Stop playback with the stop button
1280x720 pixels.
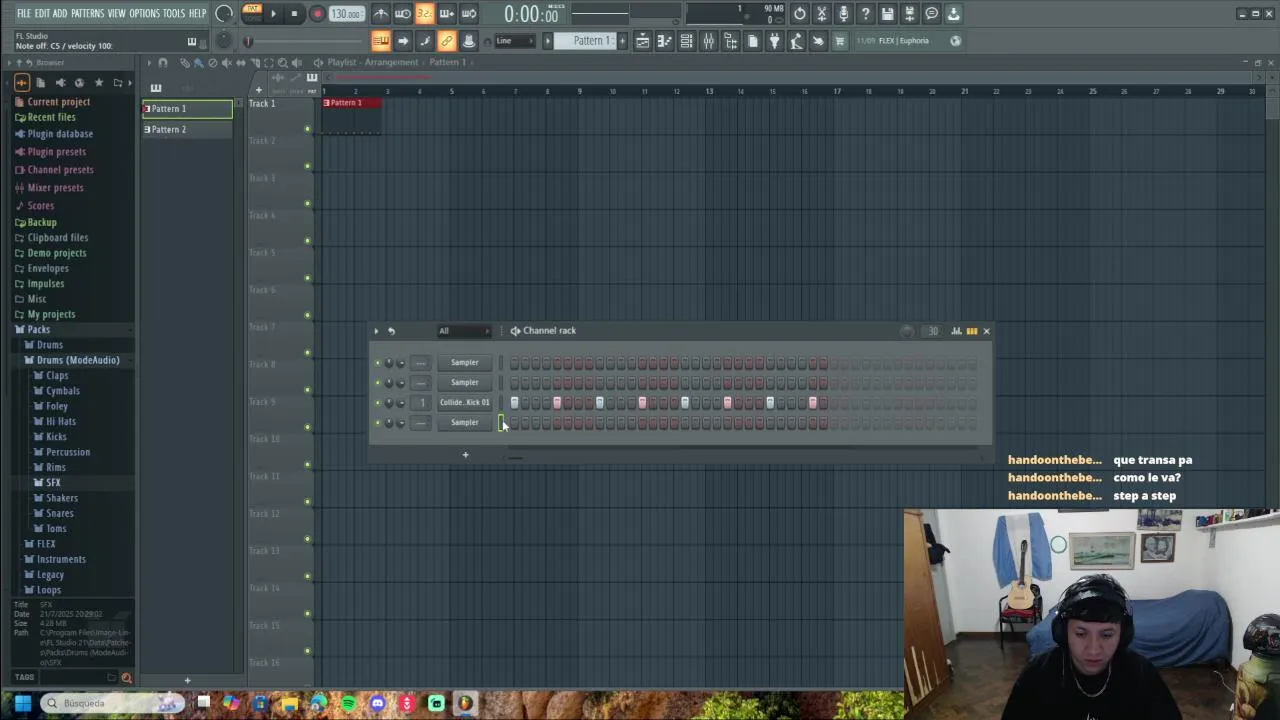pos(294,14)
